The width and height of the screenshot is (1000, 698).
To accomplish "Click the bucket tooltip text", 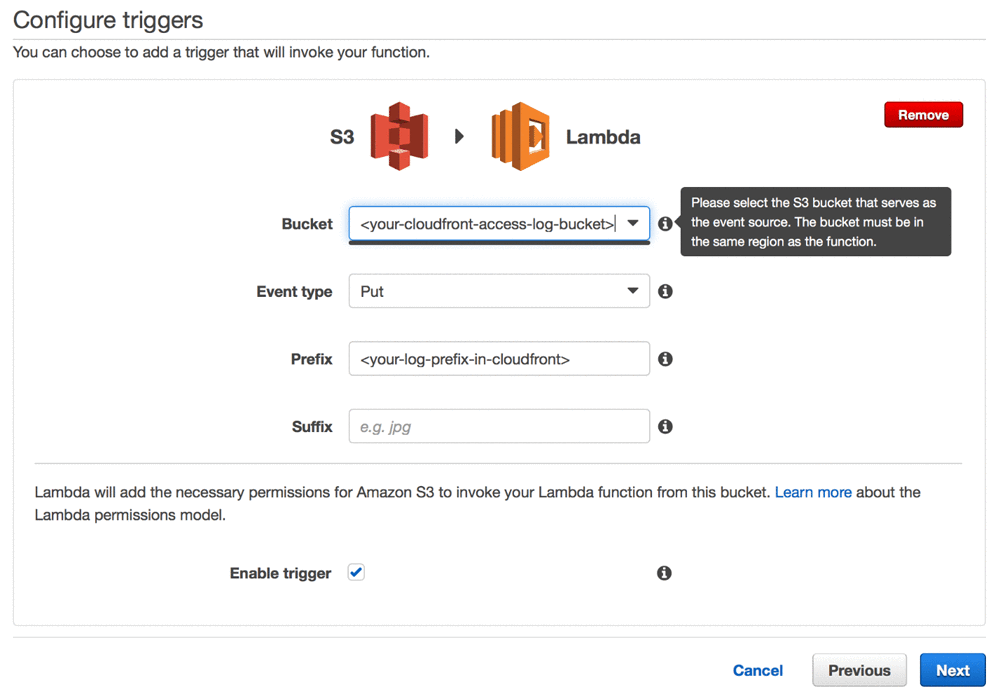I will pos(814,222).
